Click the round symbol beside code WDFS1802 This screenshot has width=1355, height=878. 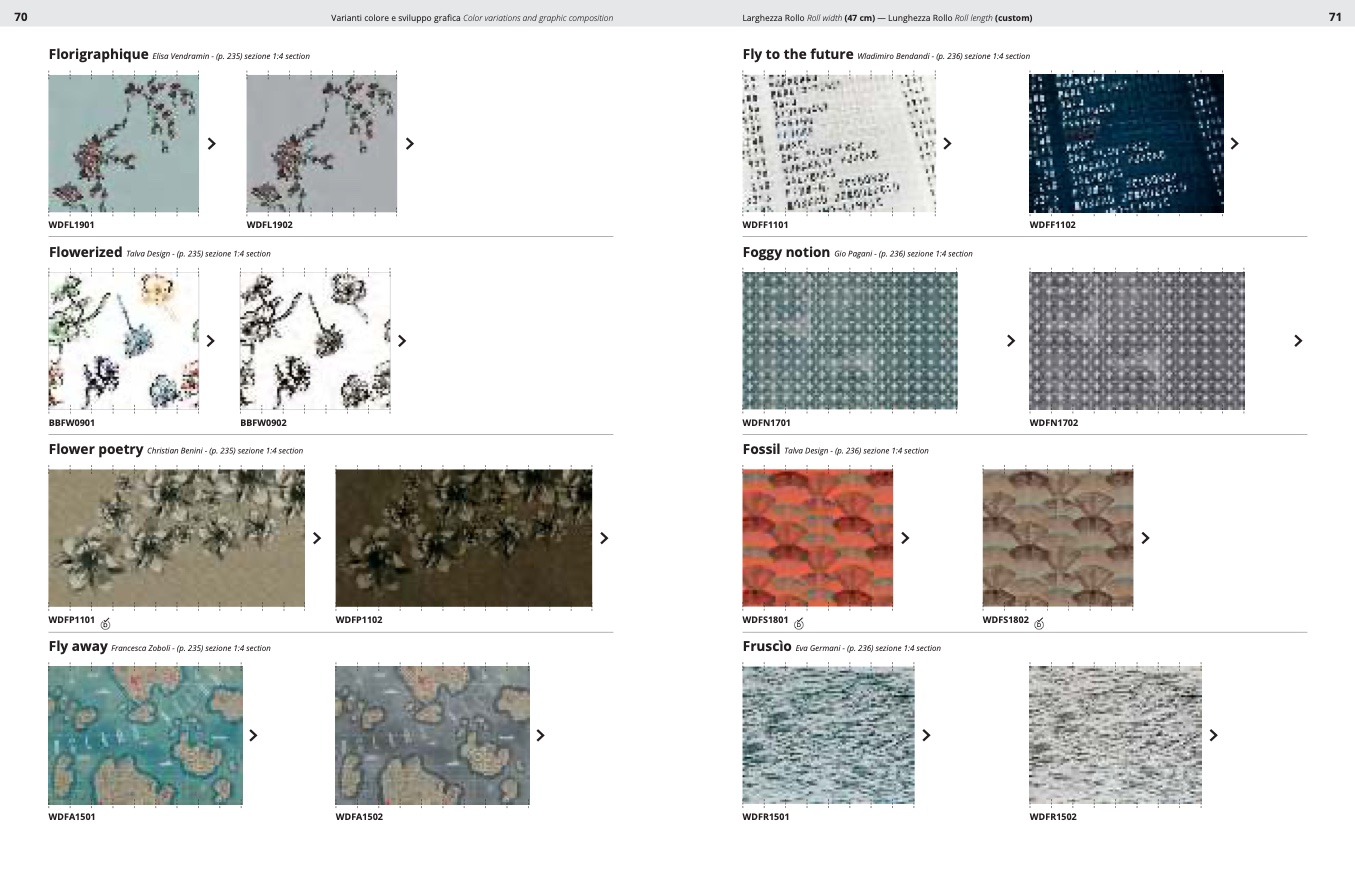(x=1038, y=623)
